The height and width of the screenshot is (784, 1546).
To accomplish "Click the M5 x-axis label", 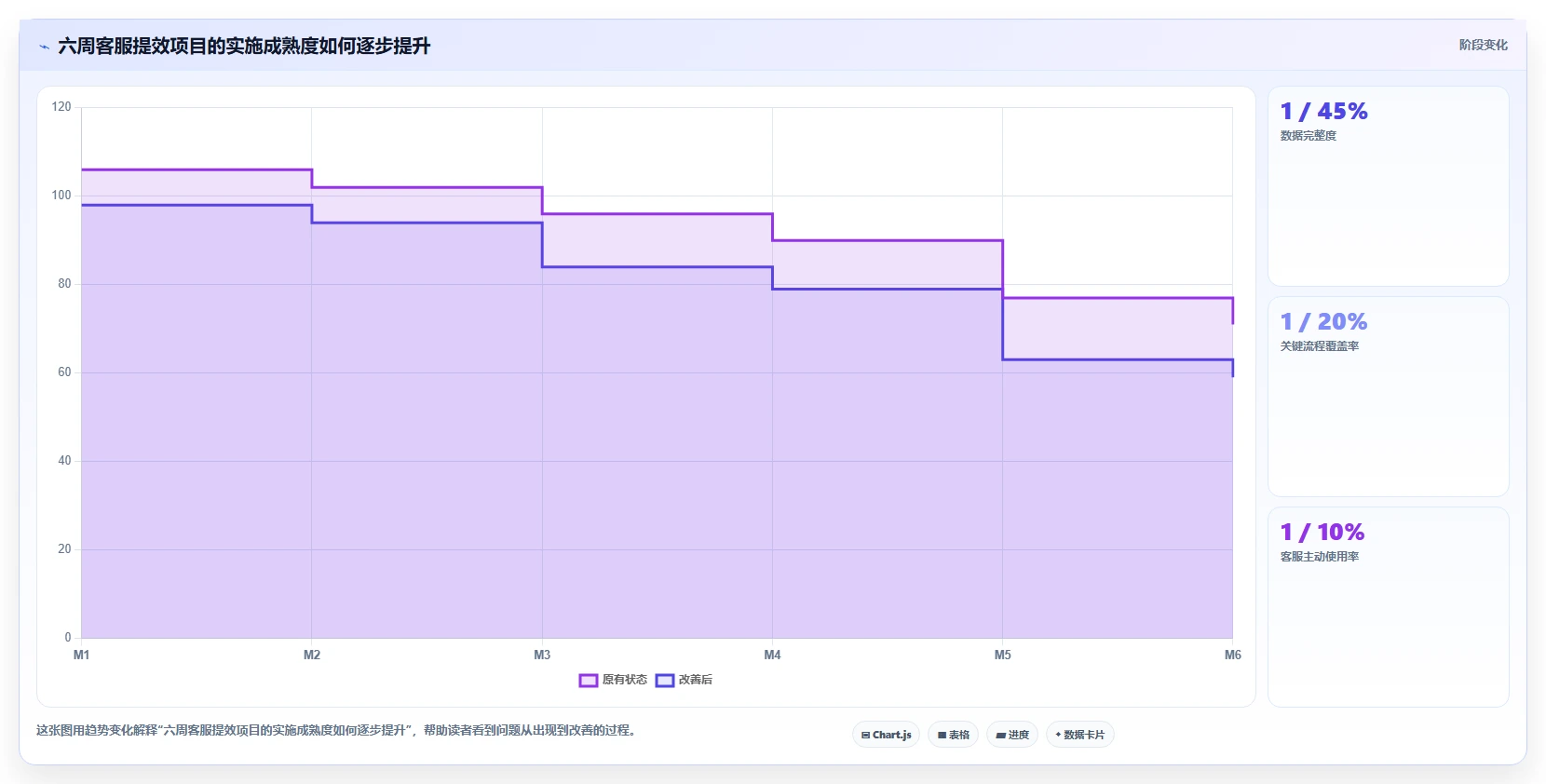I will pyautogui.click(x=1002, y=655).
